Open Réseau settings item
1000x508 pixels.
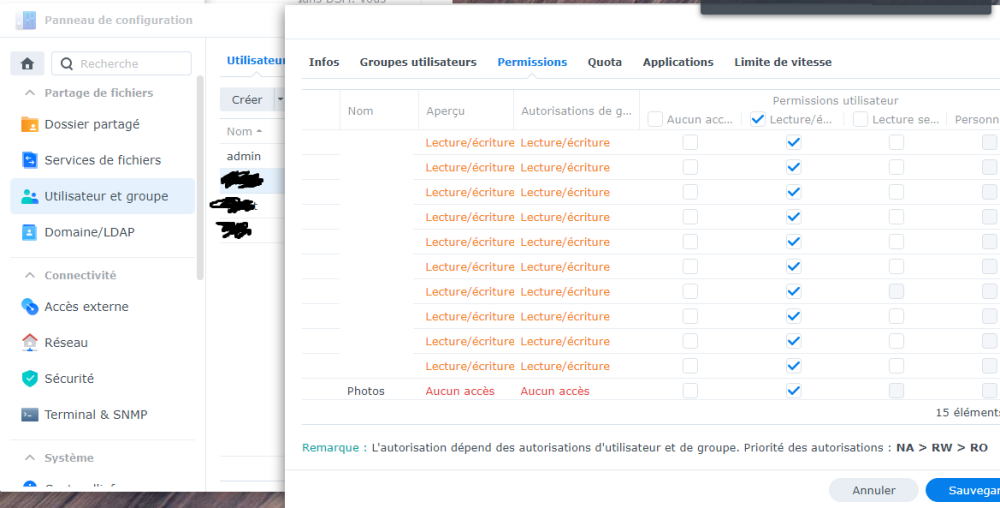[x=102, y=342]
